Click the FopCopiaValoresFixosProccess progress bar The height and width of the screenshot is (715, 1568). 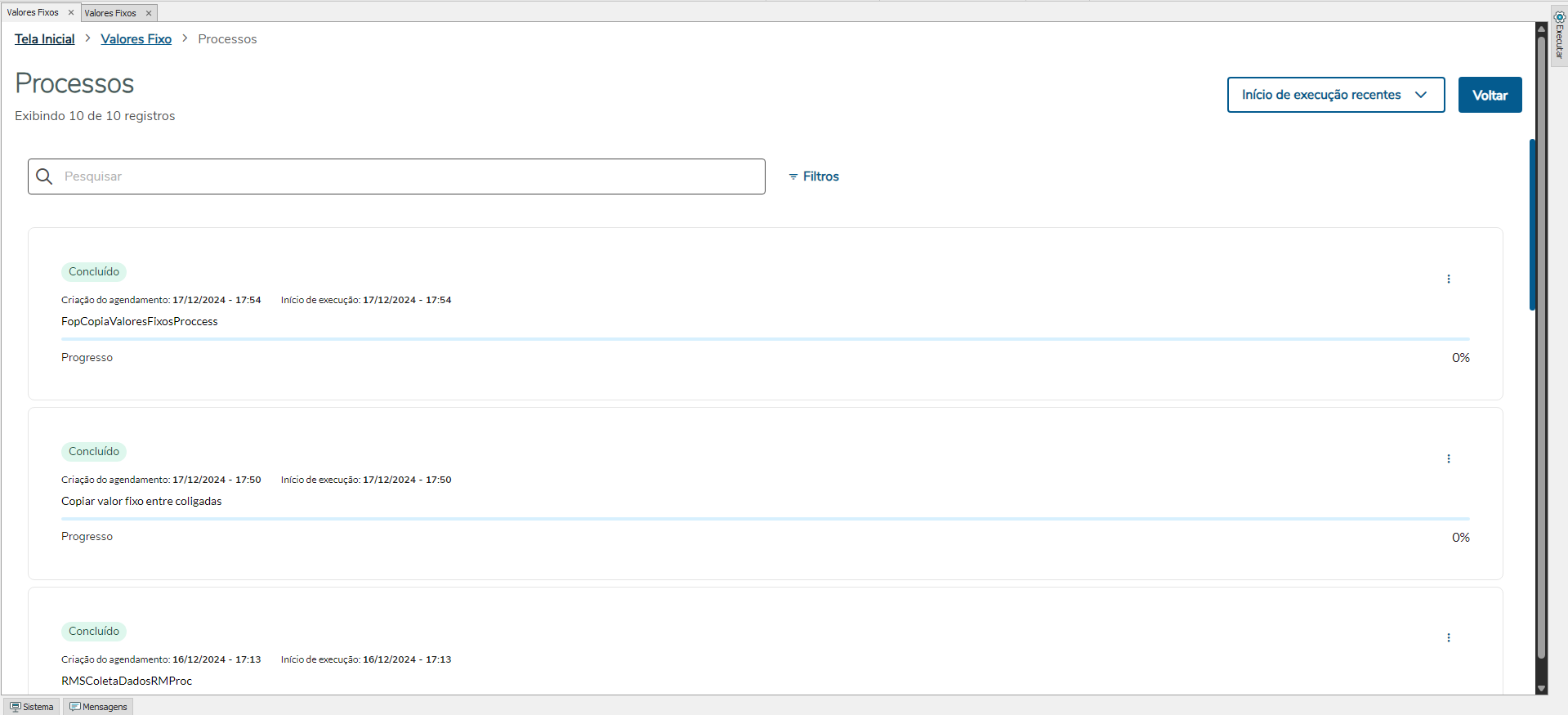coord(765,338)
